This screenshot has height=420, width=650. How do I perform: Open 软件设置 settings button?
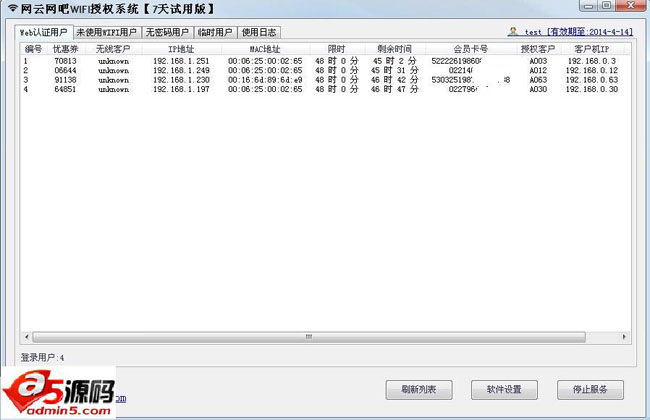pyautogui.click(x=504, y=390)
